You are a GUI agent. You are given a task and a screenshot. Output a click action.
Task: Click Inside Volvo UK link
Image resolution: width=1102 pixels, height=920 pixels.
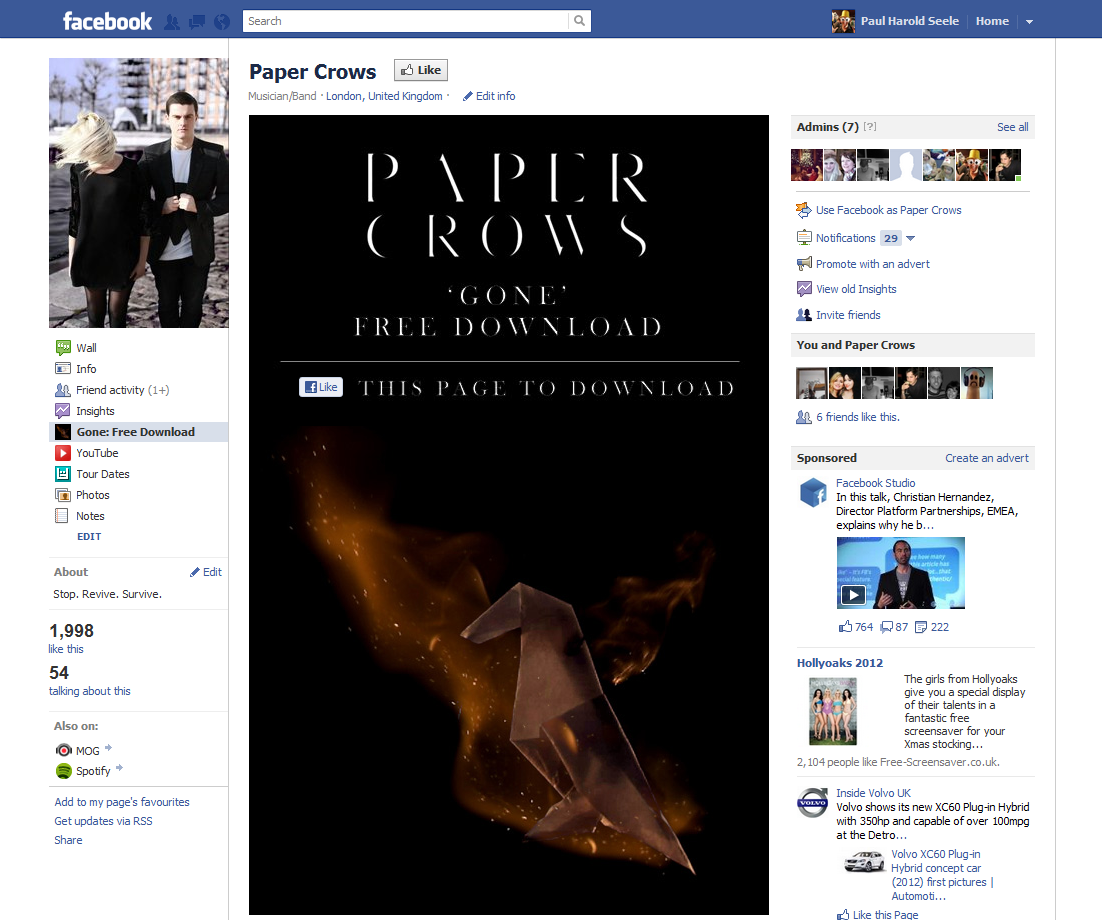pos(873,793)
